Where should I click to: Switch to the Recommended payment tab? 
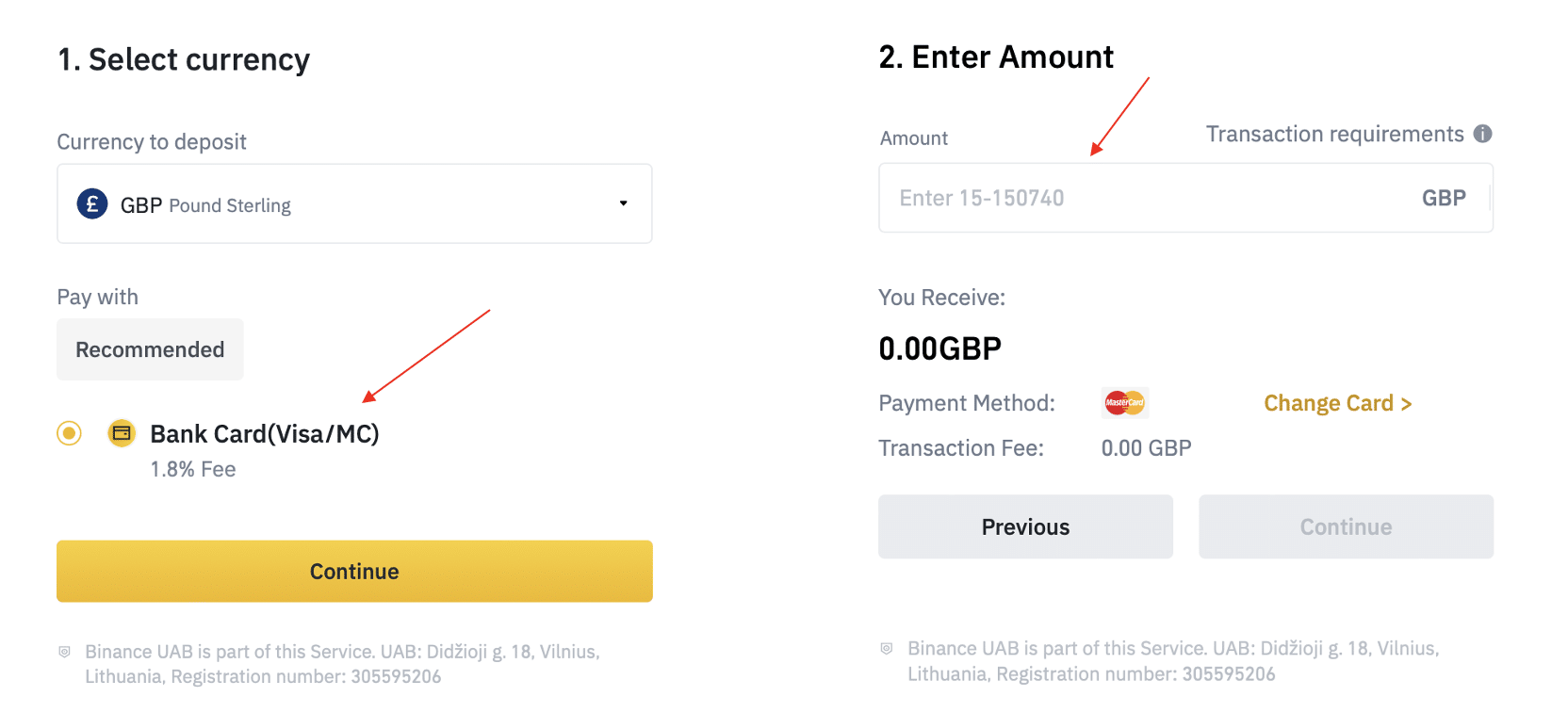(150, 349)
